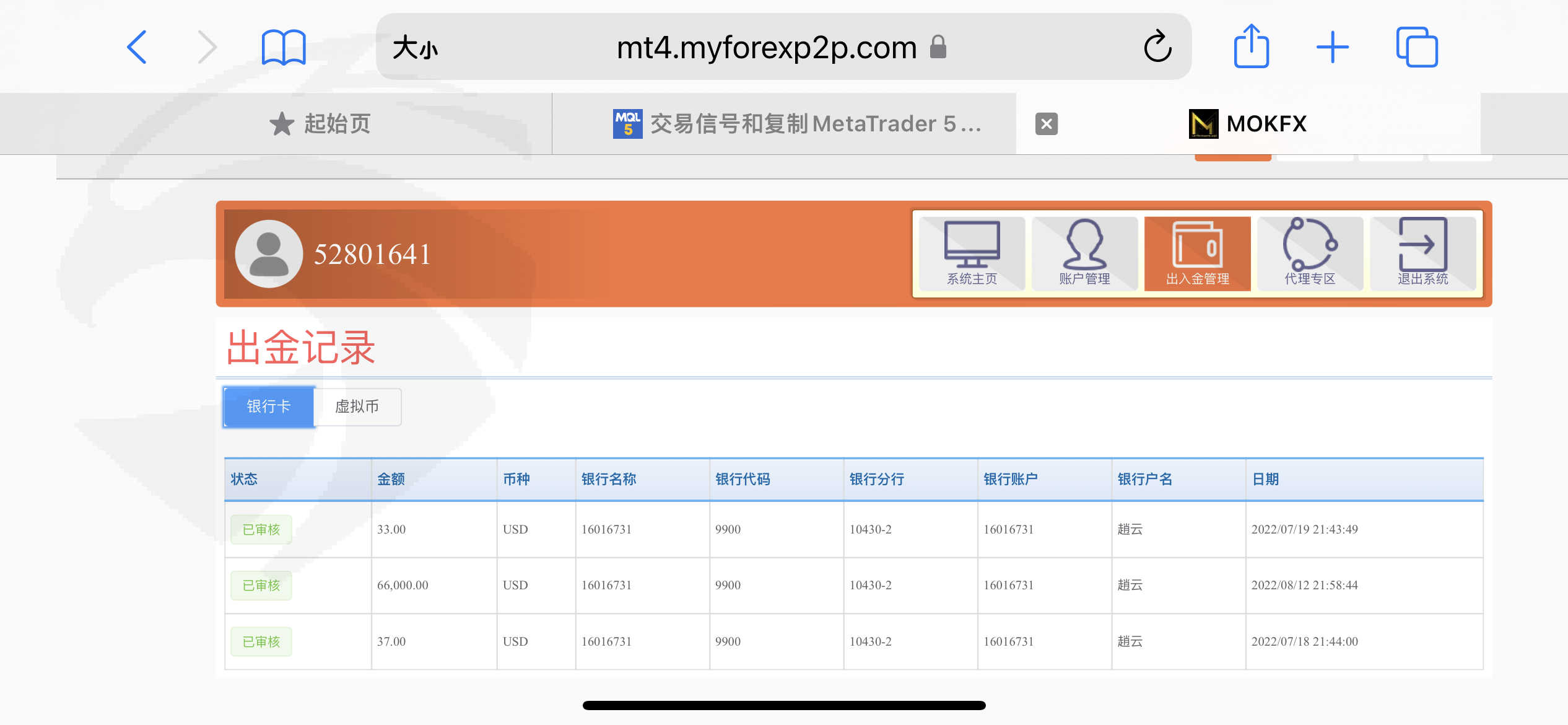This screenshot has height=725, width=1568.
Task: Click 已审核 badge in 37.00 row
Action: point(261,642)
